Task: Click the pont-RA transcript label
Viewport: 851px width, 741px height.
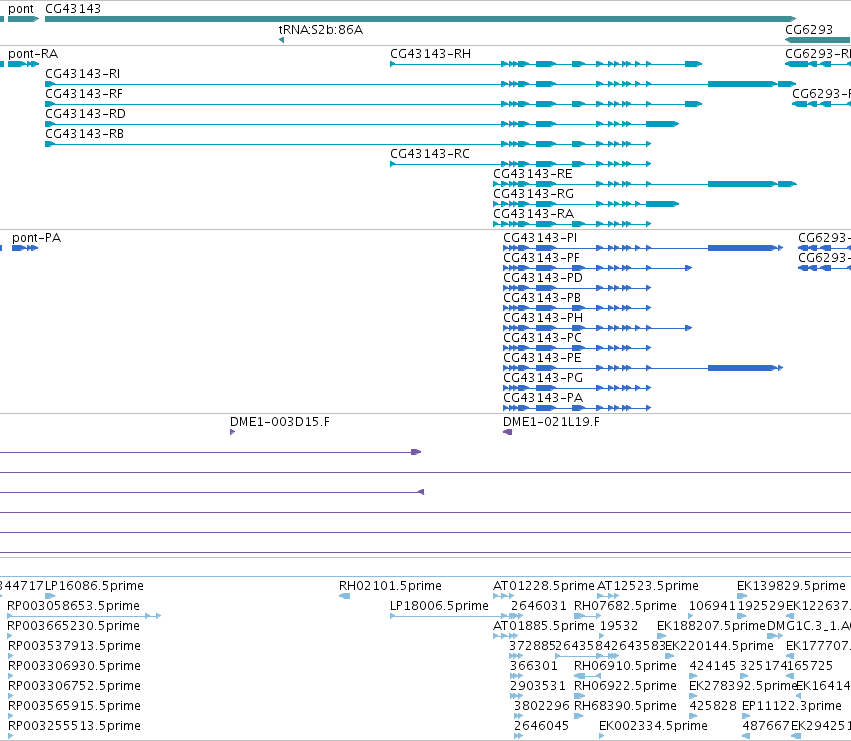Action: (x=33, y=54)
